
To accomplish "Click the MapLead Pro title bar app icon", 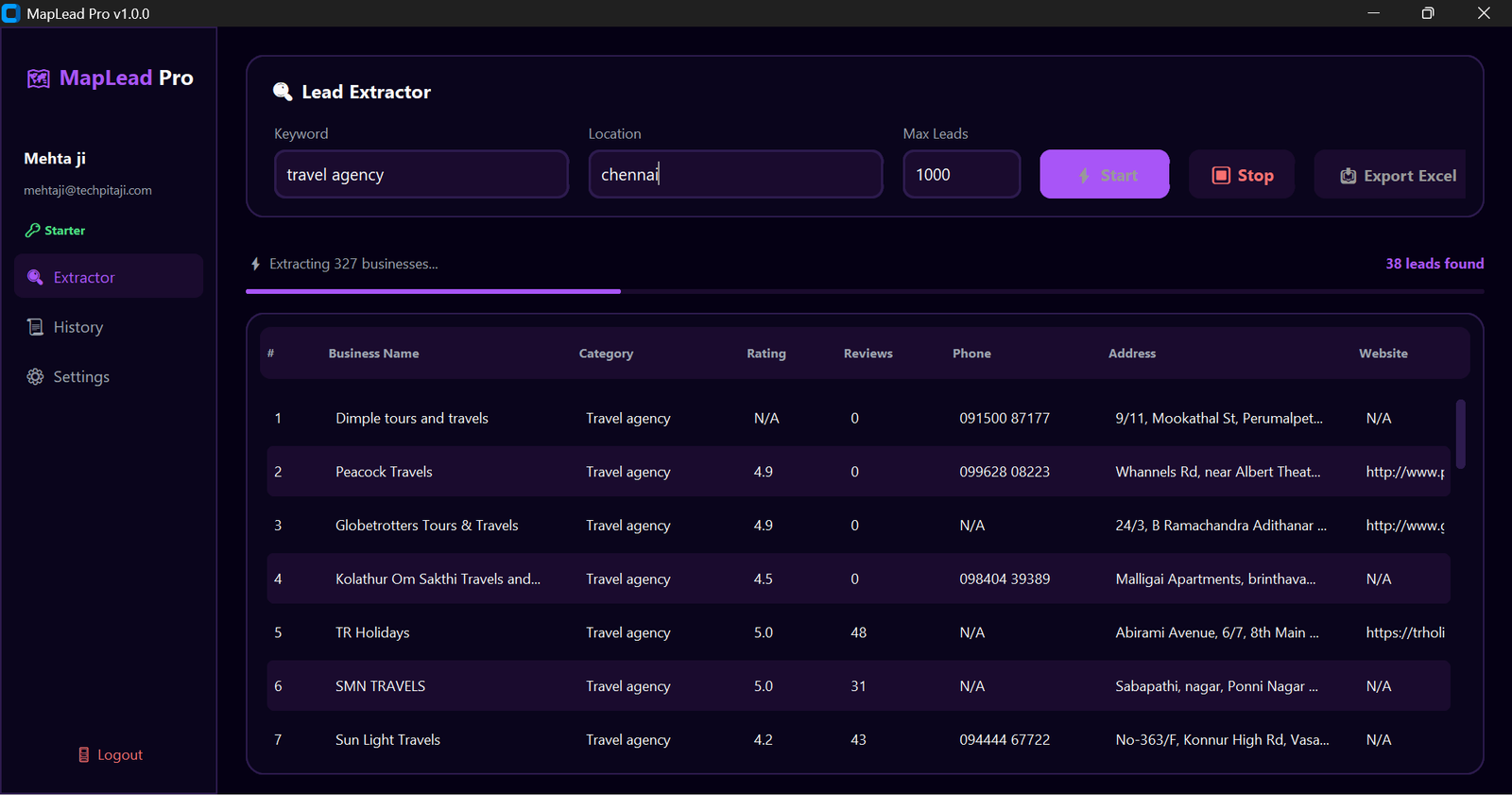I will (x=11, y=13).
